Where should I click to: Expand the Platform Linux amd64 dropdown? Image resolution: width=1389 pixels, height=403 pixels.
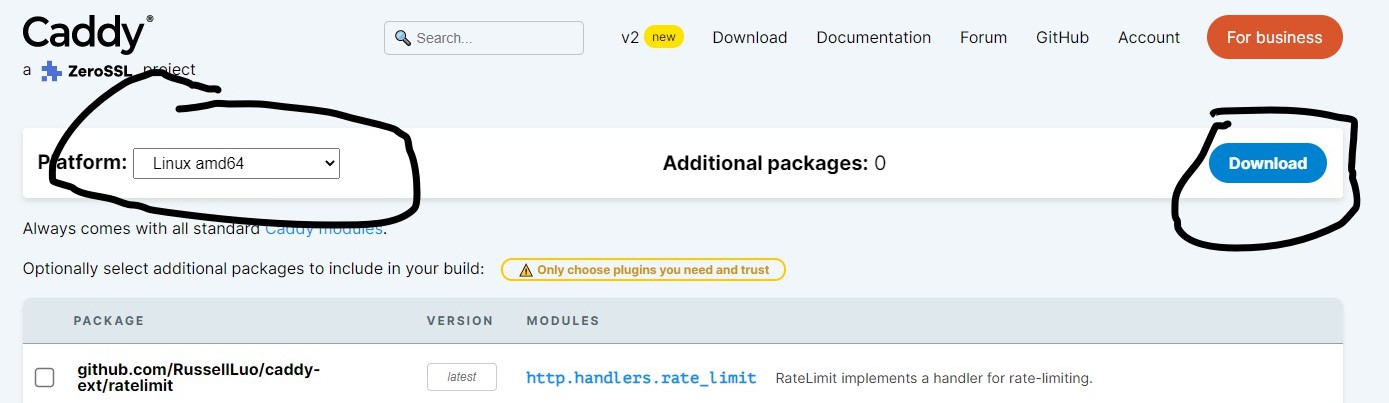click(236, 163)
